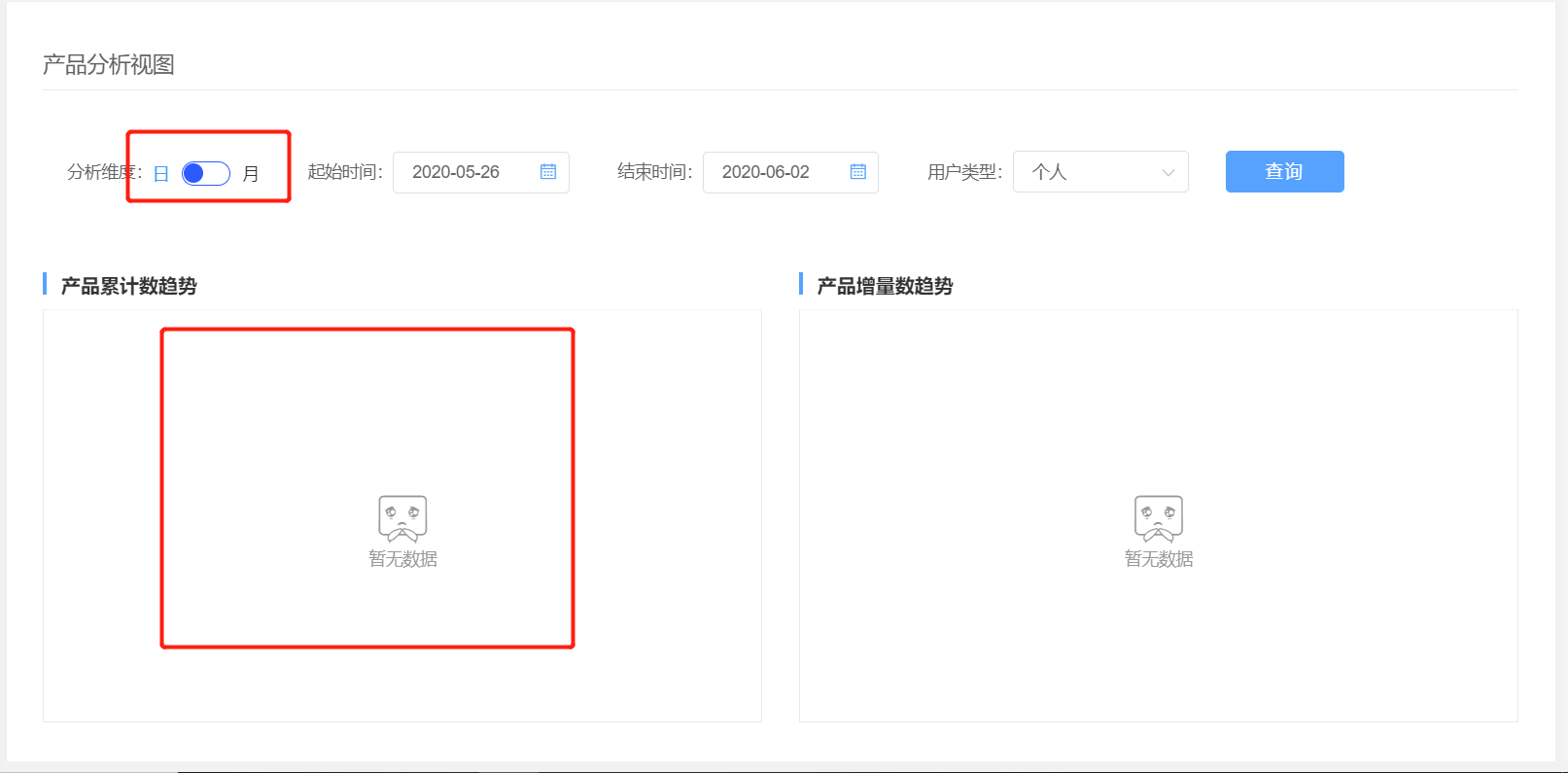
Task: Click the 结束时间 label
Action: pos(655,172)
